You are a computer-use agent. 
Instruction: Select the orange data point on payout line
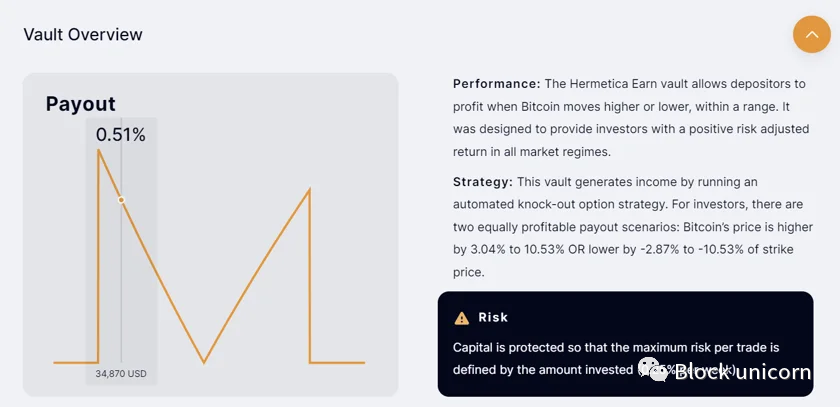[x=121, y=200]
